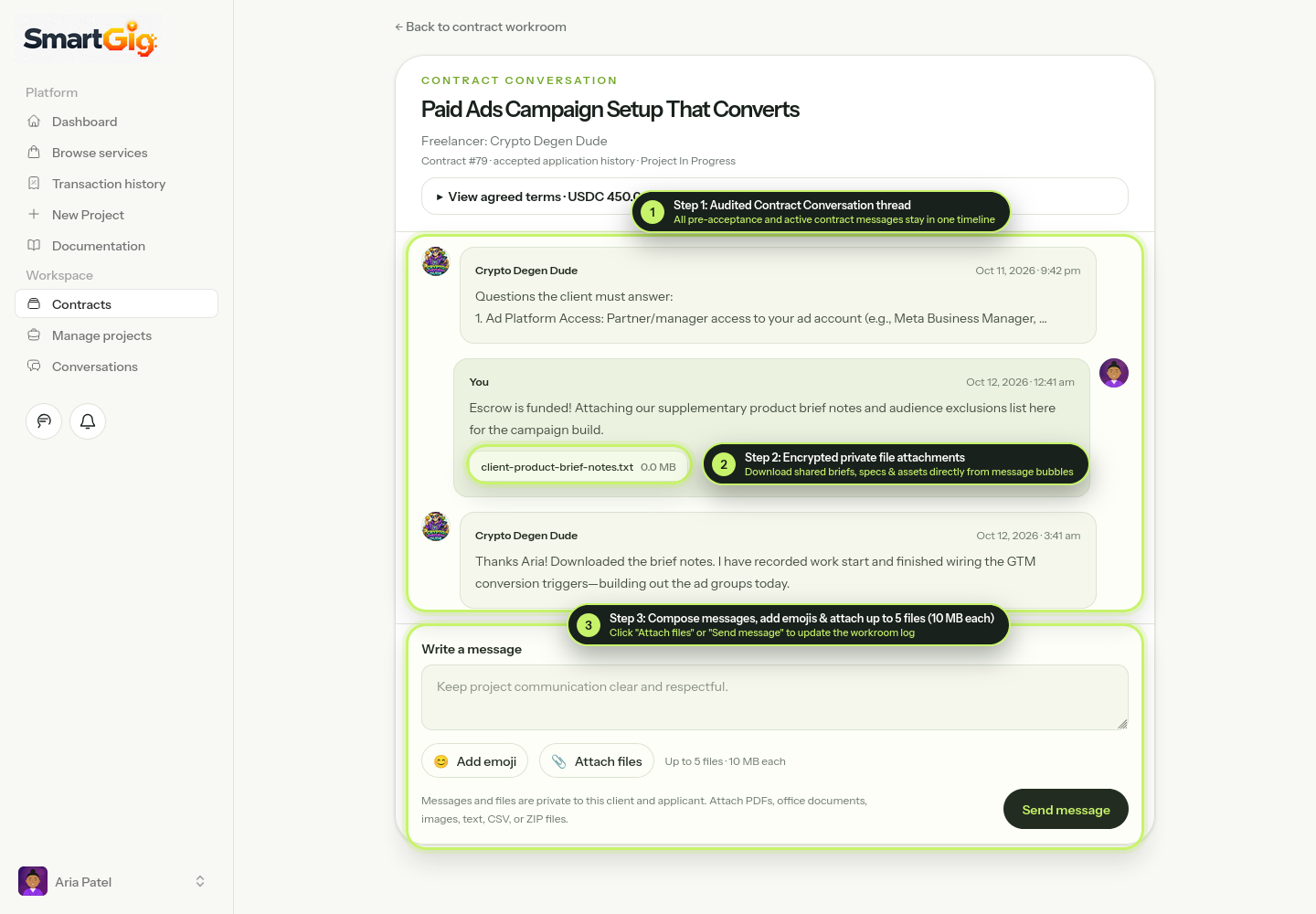The image size is (1316, 914).
Task: Click your avatar beside the escrow message
Action: point(1114,373)
